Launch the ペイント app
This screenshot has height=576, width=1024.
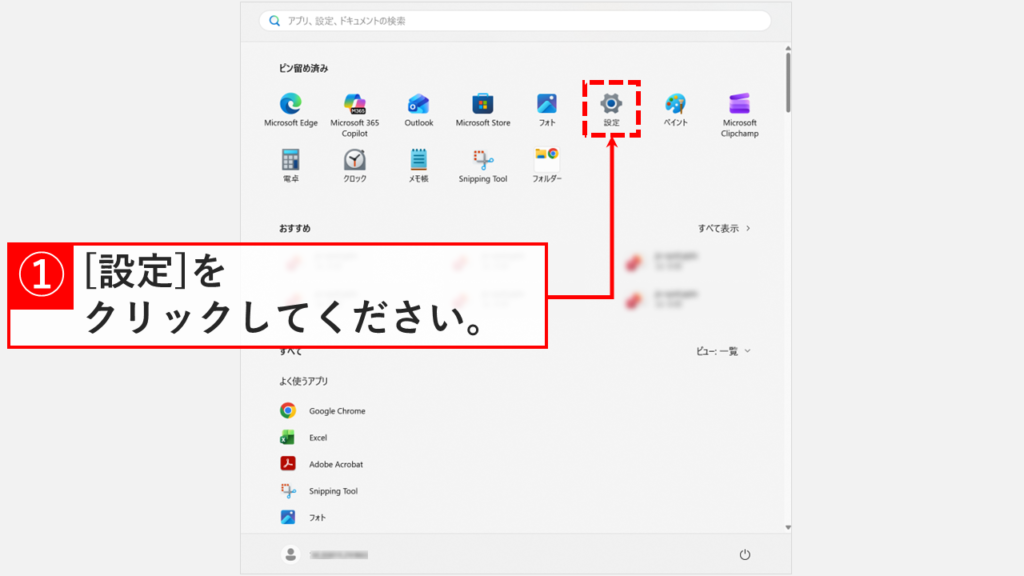click(x=675, y=110)
